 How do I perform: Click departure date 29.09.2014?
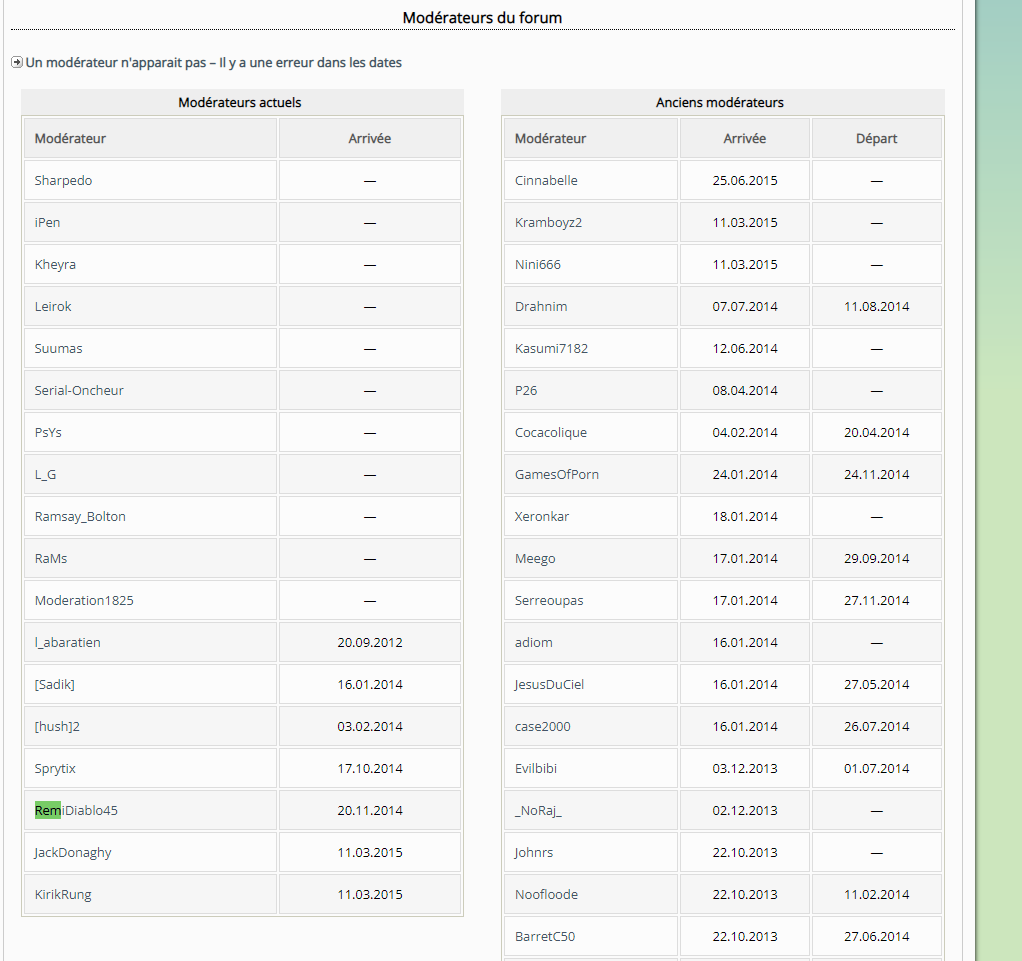click(876, 559)
